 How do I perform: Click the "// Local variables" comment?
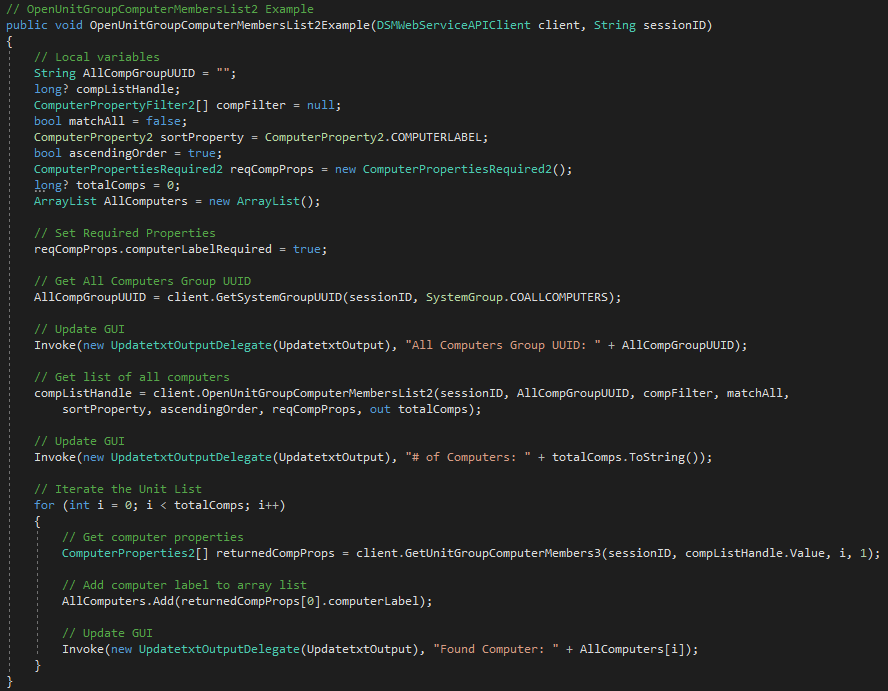click(97, 57)
